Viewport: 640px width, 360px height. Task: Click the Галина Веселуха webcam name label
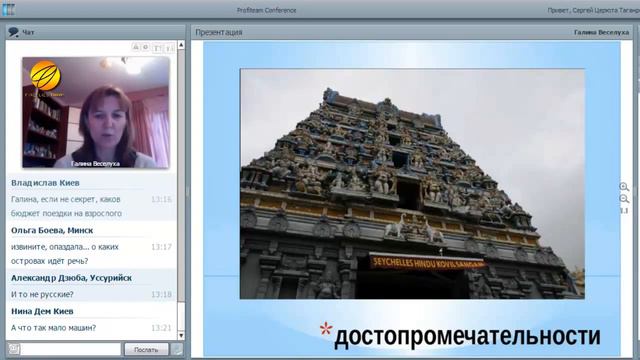pos(96,164)
